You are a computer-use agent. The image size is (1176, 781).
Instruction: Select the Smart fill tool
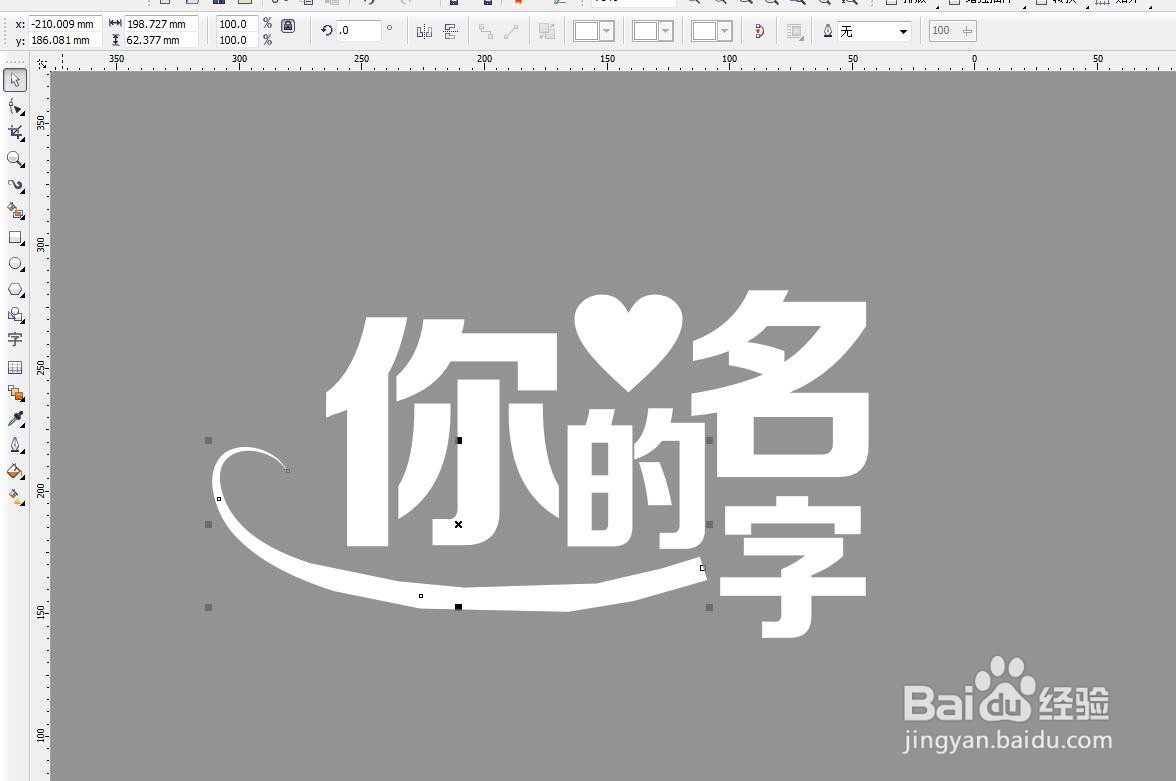(x=15, y=211)
